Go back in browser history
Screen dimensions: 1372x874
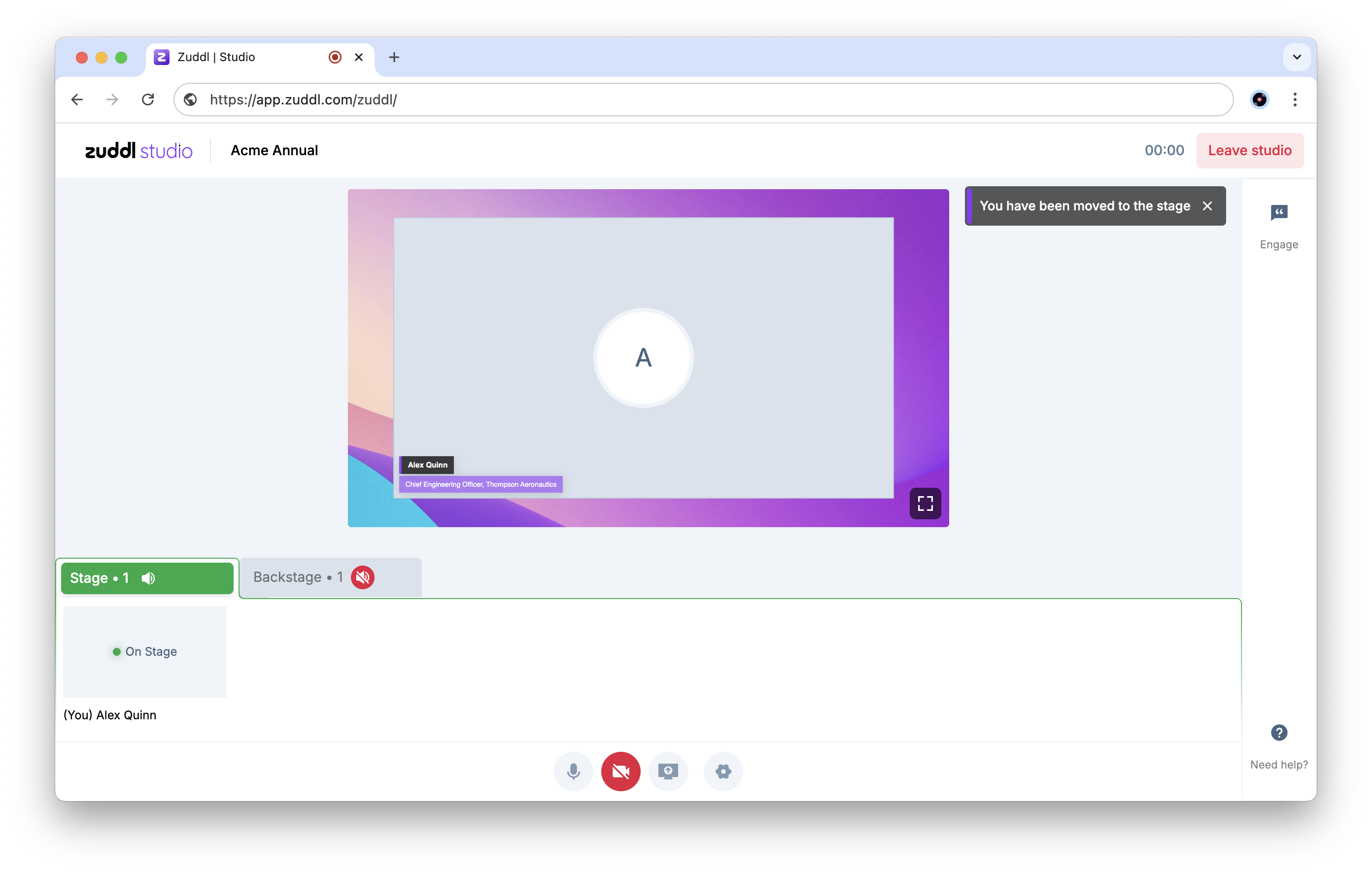[x=77, y=100]
